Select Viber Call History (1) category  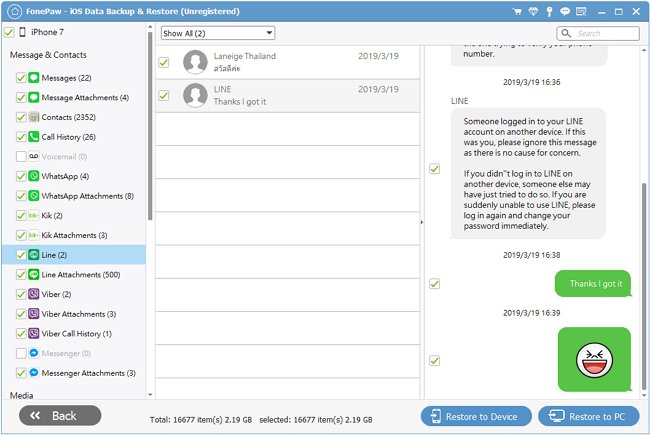coord(76,334)
